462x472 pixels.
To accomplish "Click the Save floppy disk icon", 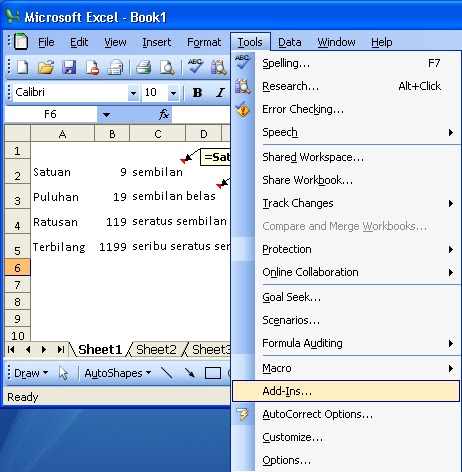I will tap(69, 67).
